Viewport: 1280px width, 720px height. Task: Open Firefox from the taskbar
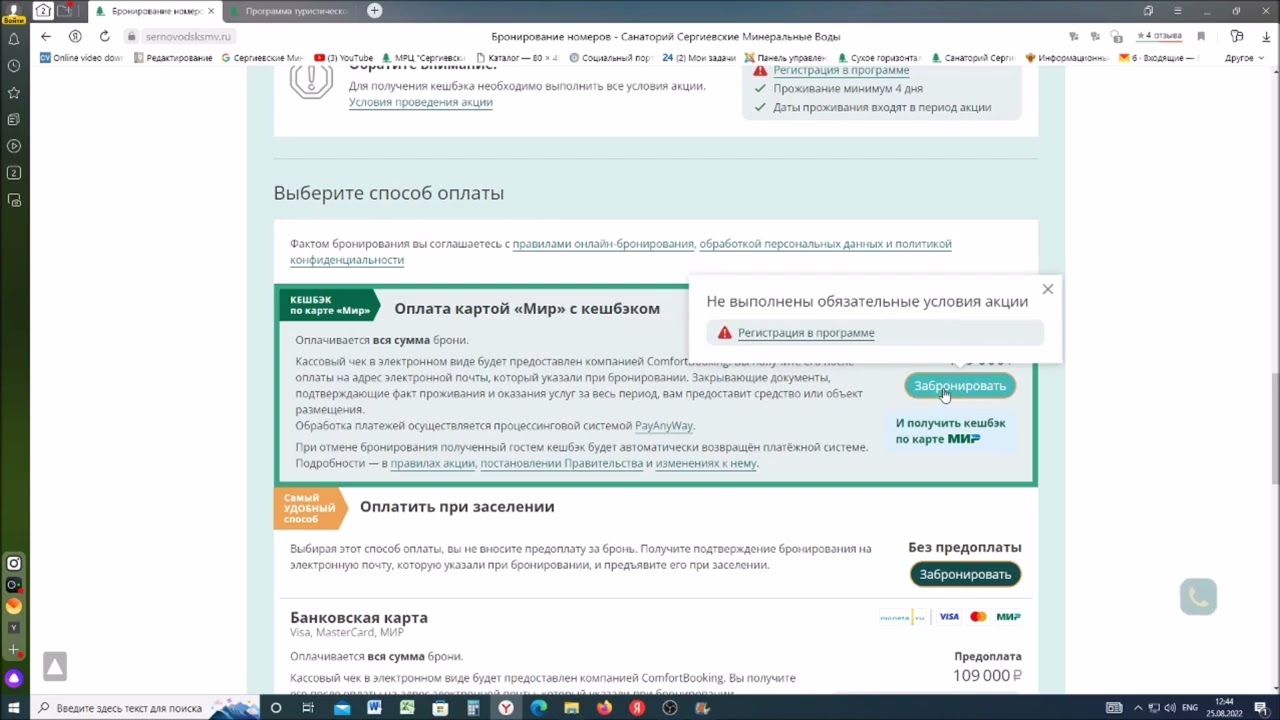604,708
